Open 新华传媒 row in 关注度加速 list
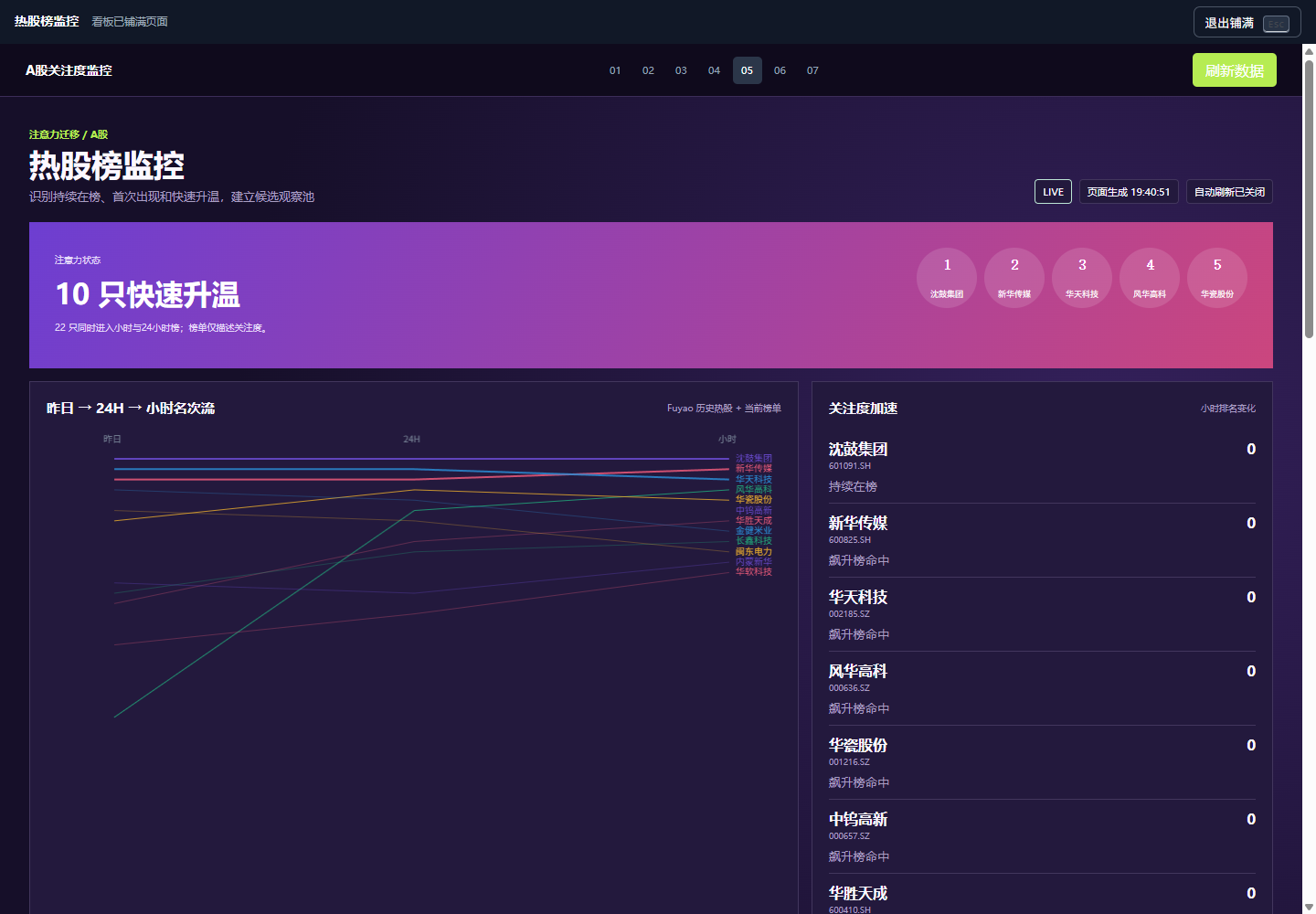The height and width of the screenshot is (914, 1316). click(x=1042, y=541)
